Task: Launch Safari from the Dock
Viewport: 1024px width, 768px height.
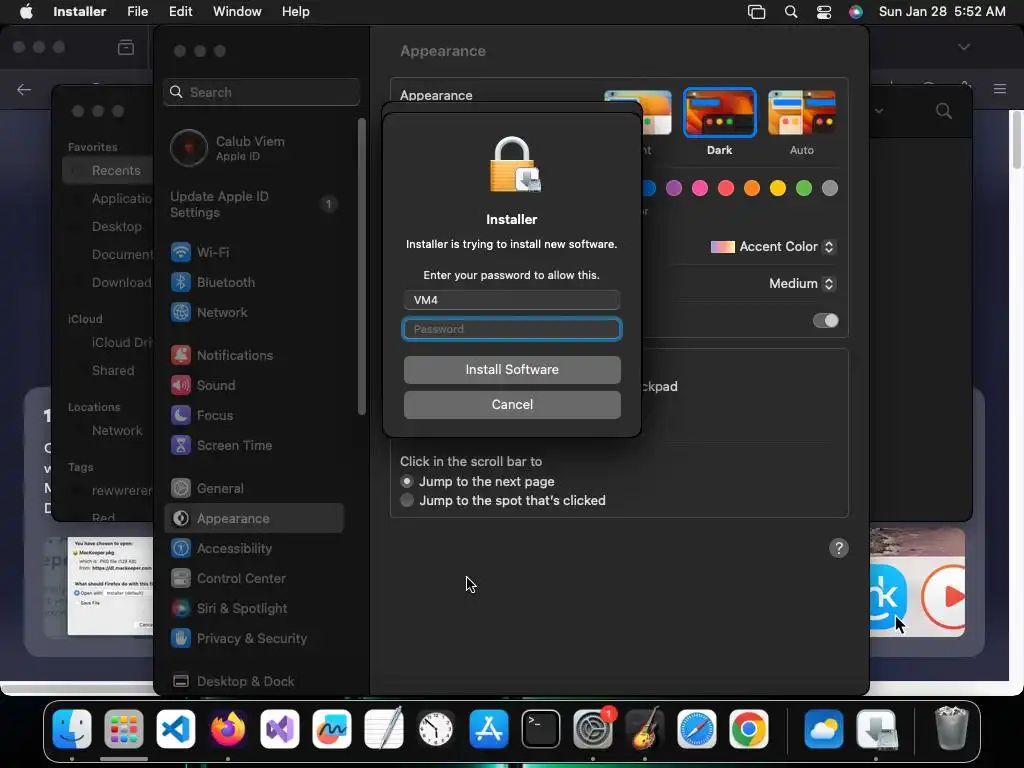Action: coord(697,729)
